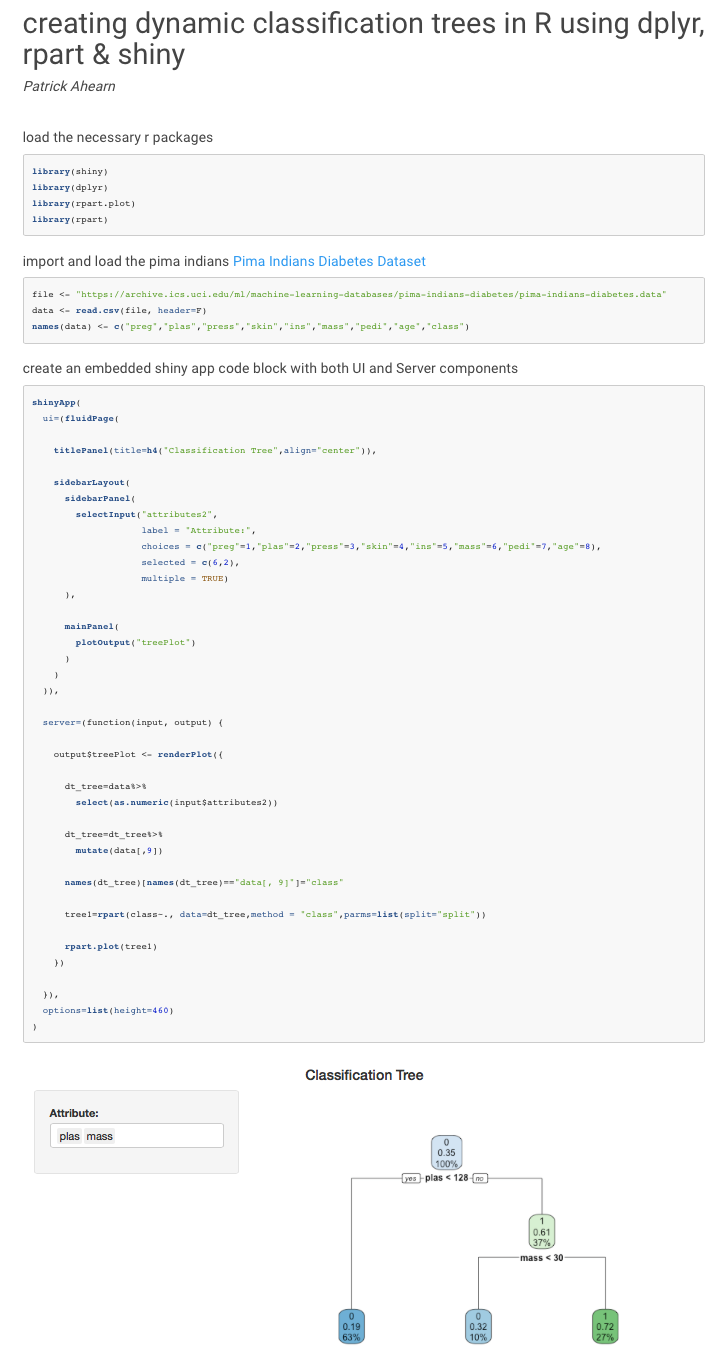Click the light blue leaf node showing 10%
728x1355 pixels.
(x=479, y=1325)
